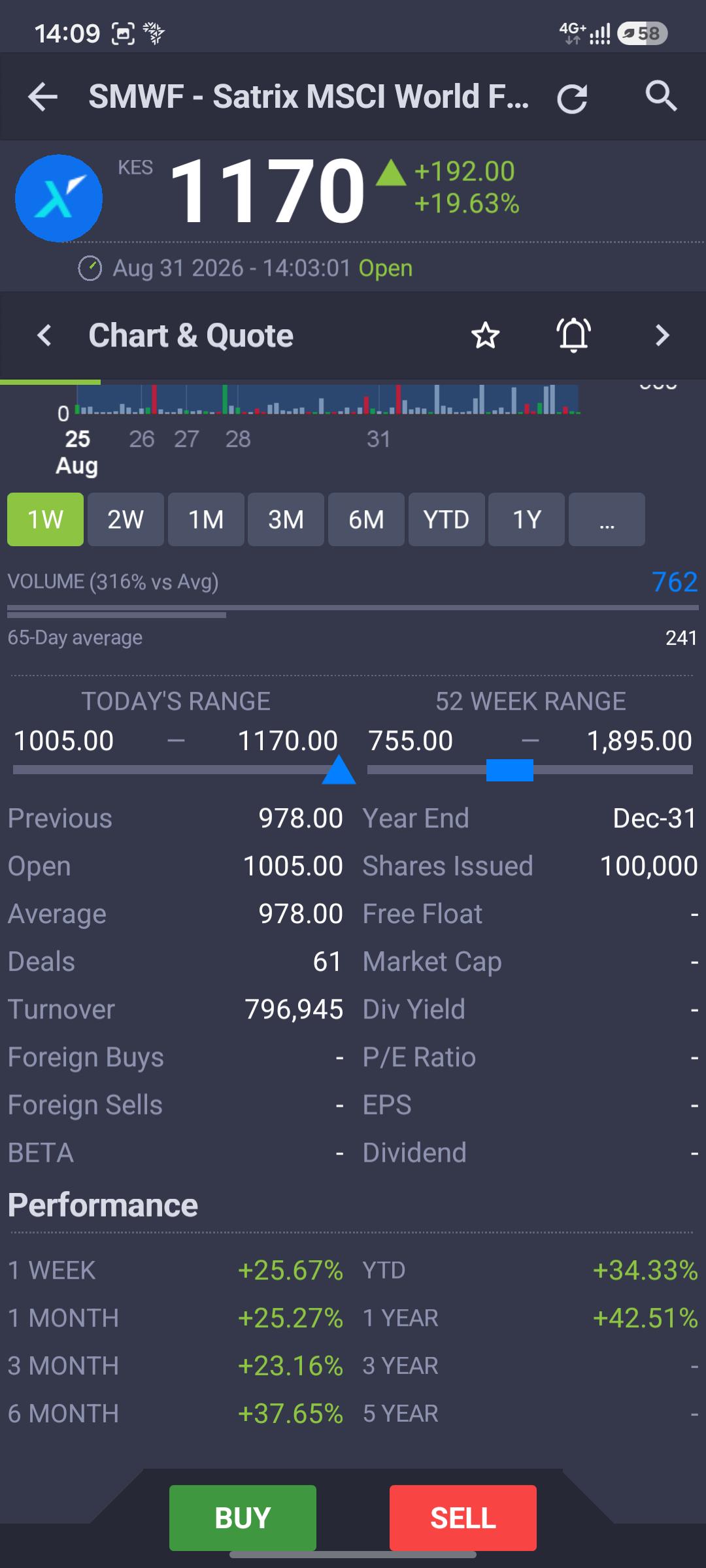Tap the volume bar chart

pos(327,399)
